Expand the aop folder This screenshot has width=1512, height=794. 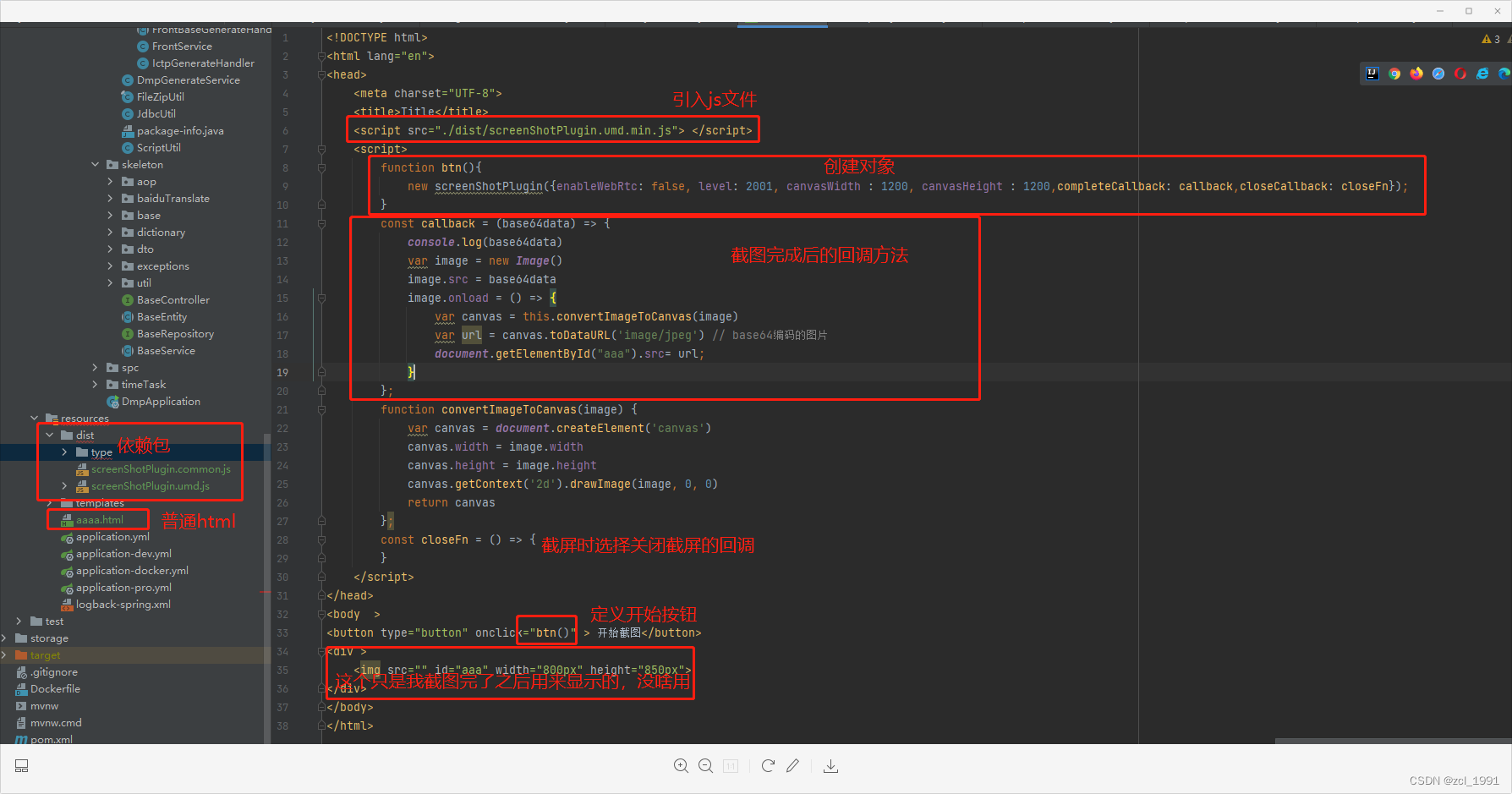pos(111,182)
